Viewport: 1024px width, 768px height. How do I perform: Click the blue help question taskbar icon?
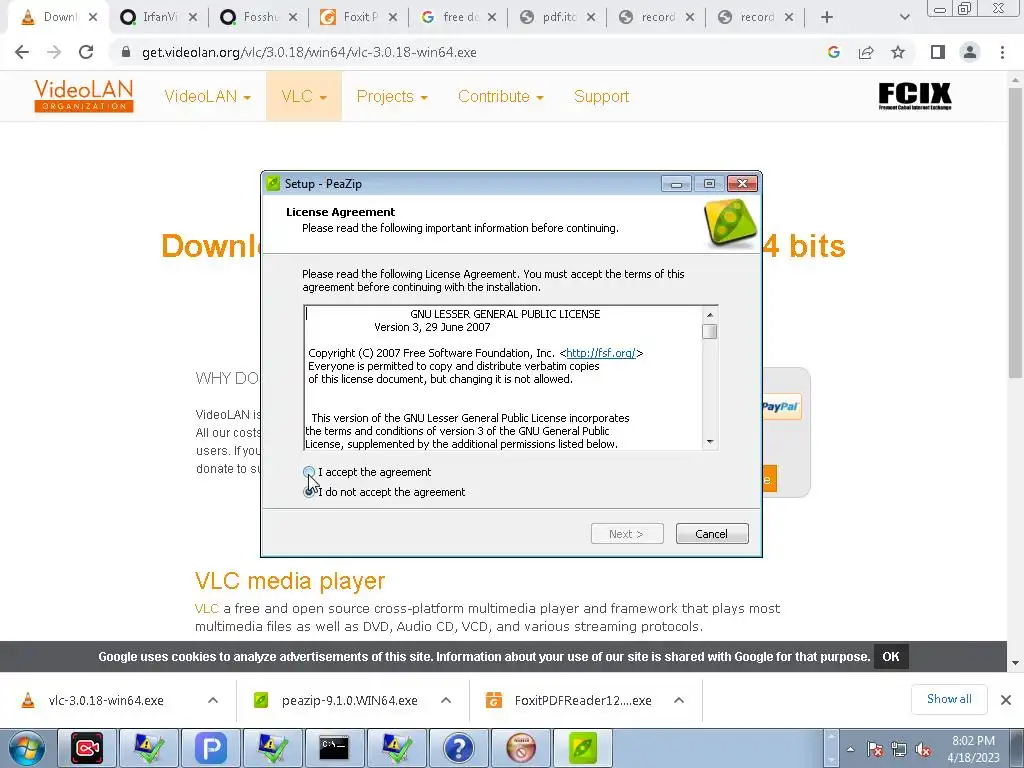(x=458, y=748)
